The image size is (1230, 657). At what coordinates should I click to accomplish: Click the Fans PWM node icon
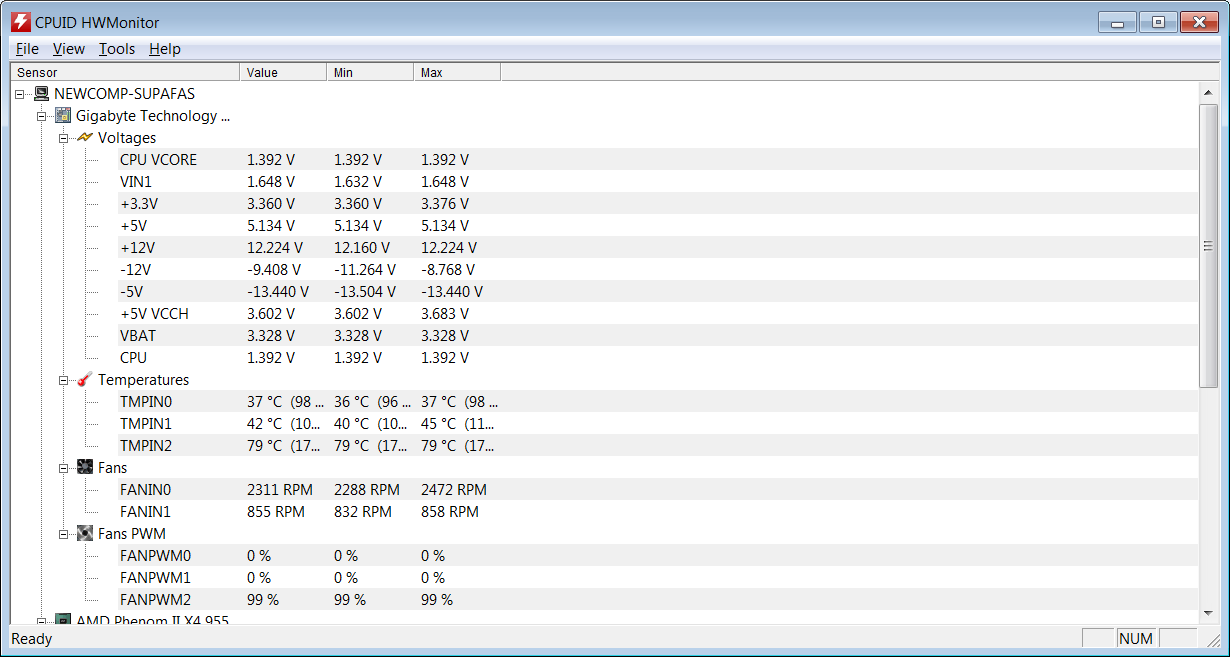click(x=85, y=534)
